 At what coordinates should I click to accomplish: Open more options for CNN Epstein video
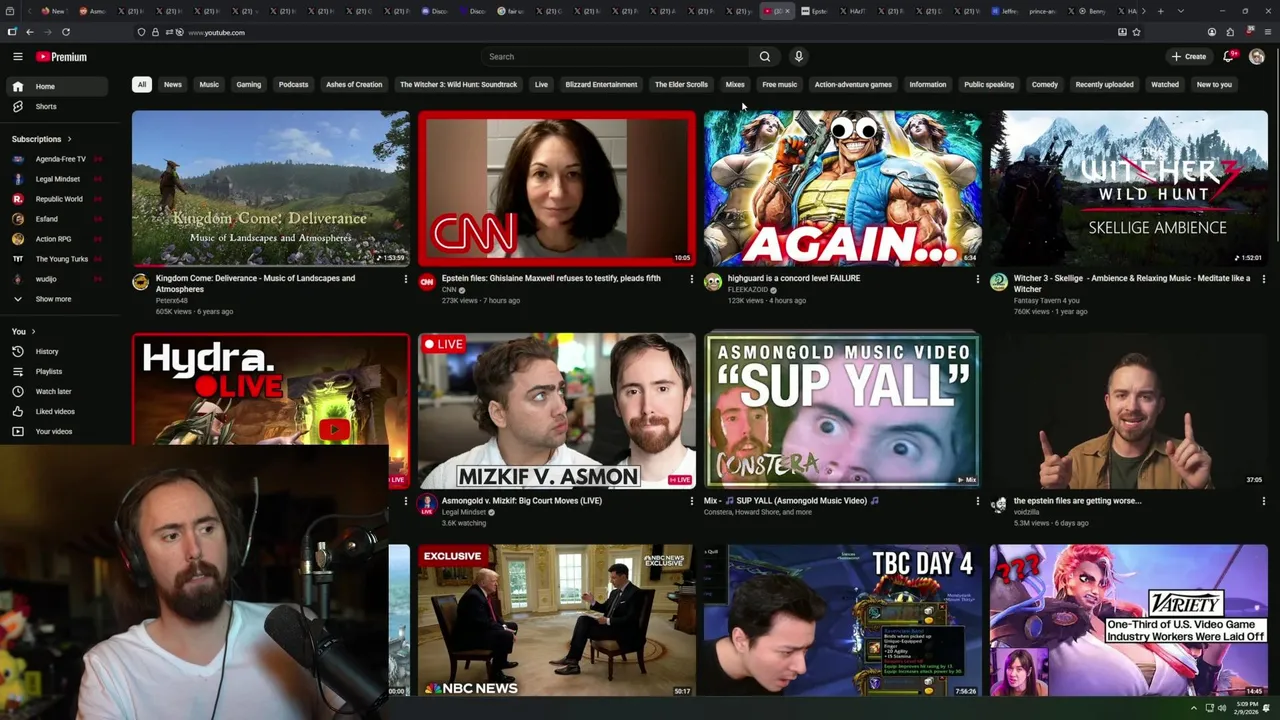click(691, 279)
